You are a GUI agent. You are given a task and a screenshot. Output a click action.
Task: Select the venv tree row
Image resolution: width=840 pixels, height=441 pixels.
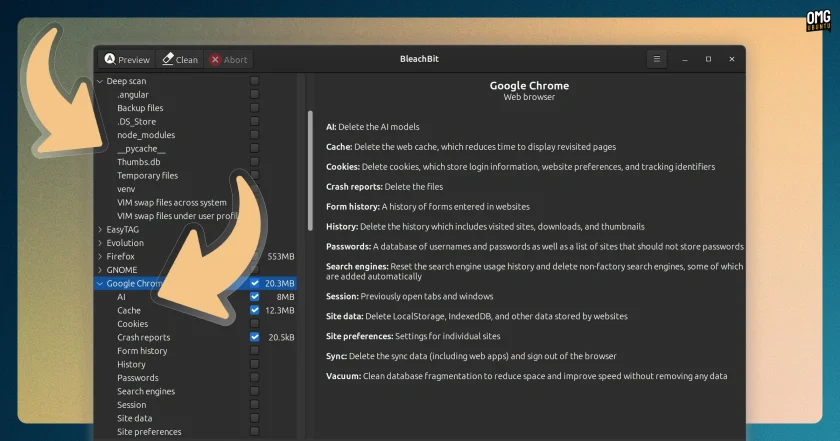(196, 189)
